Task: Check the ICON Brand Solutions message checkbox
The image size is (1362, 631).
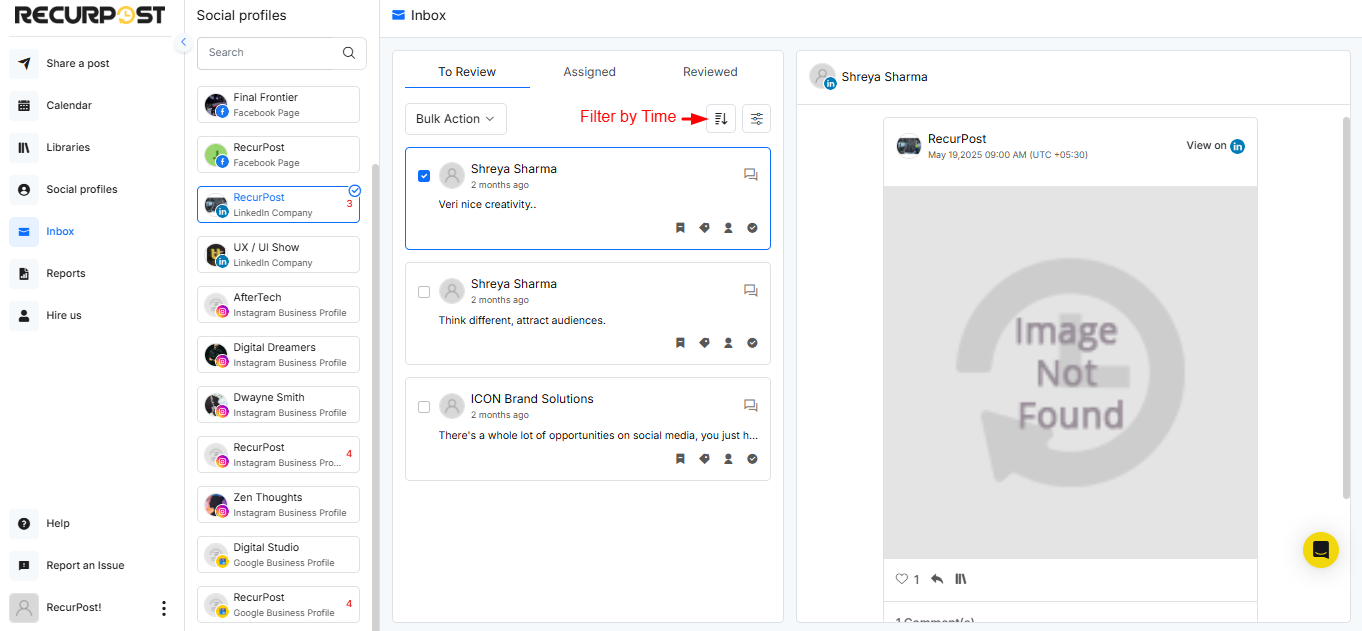Action: pyautogui.click(x=424, y=407)
